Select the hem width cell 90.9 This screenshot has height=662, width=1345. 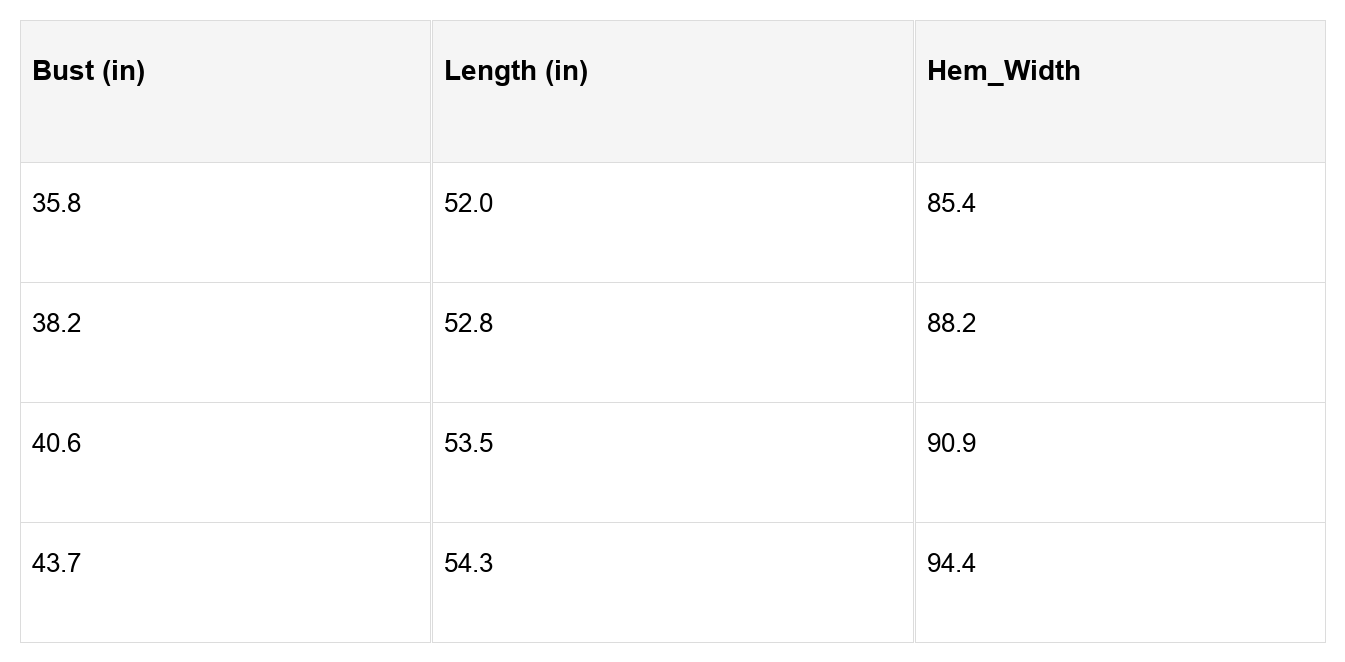pyautogui.click(x=951, y=444)
